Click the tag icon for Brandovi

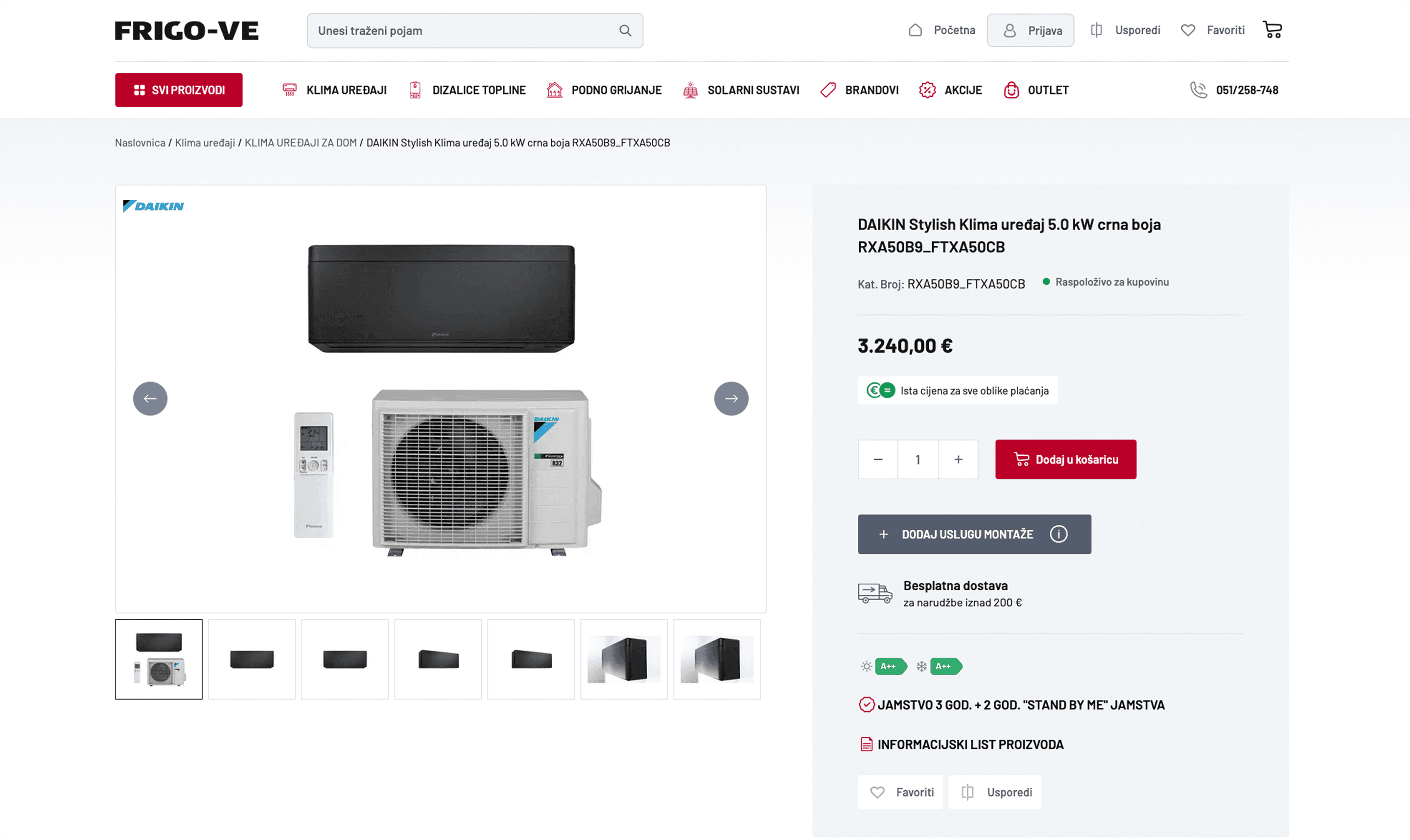827,90
